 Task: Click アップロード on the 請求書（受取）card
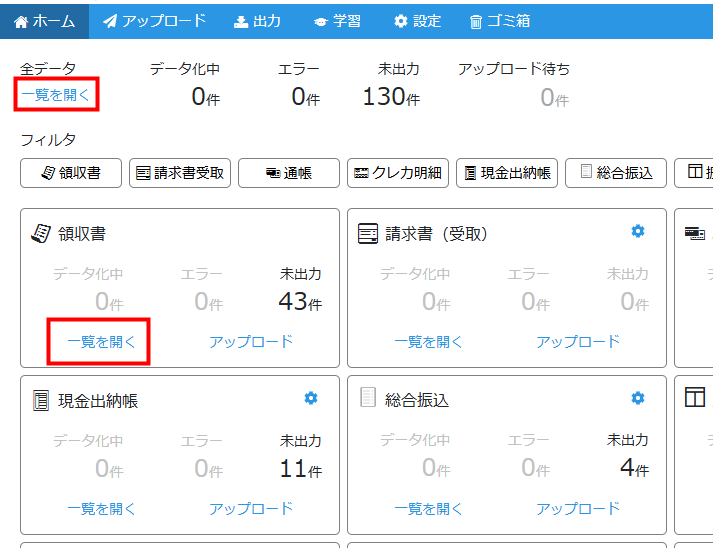[578, 342]
